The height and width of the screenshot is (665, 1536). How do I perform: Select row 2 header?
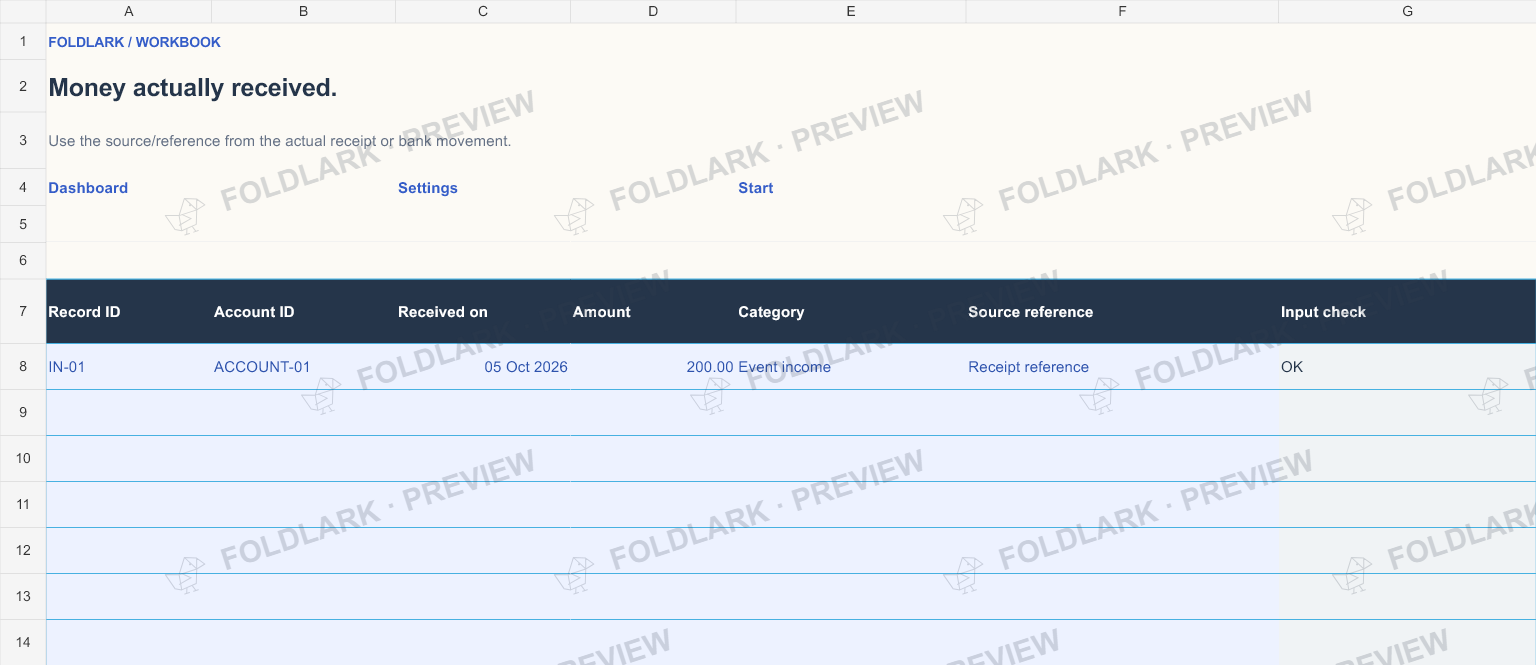23,86
